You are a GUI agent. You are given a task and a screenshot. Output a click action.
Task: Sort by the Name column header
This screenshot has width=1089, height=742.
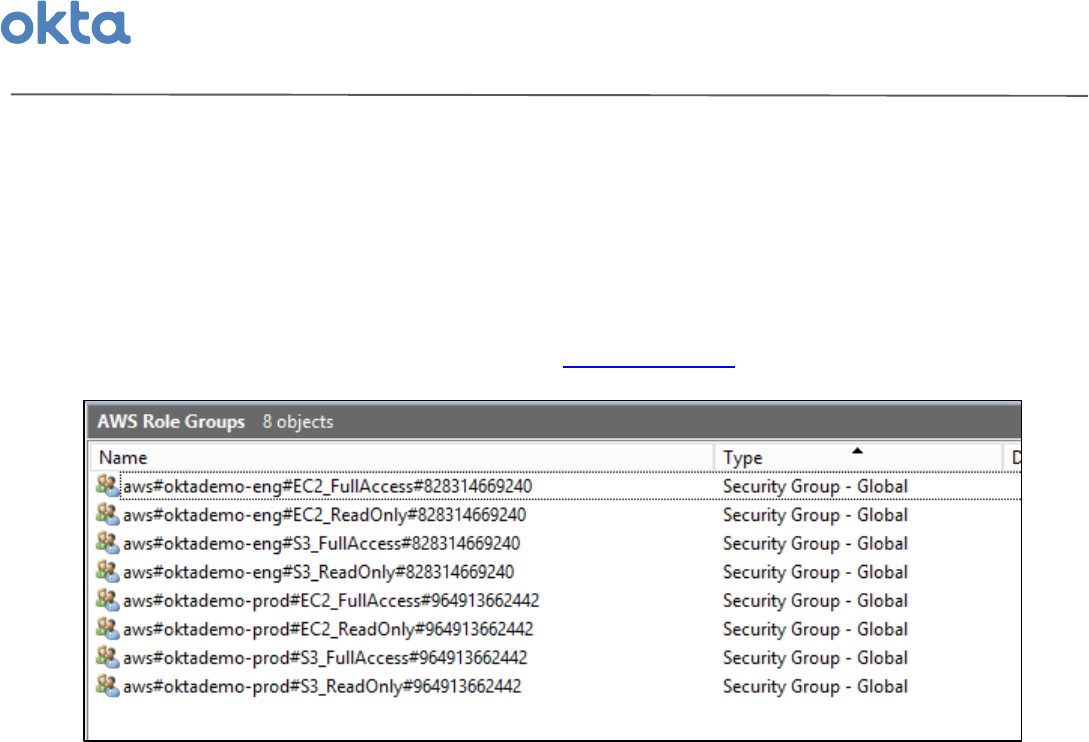[x=402, y=457]
